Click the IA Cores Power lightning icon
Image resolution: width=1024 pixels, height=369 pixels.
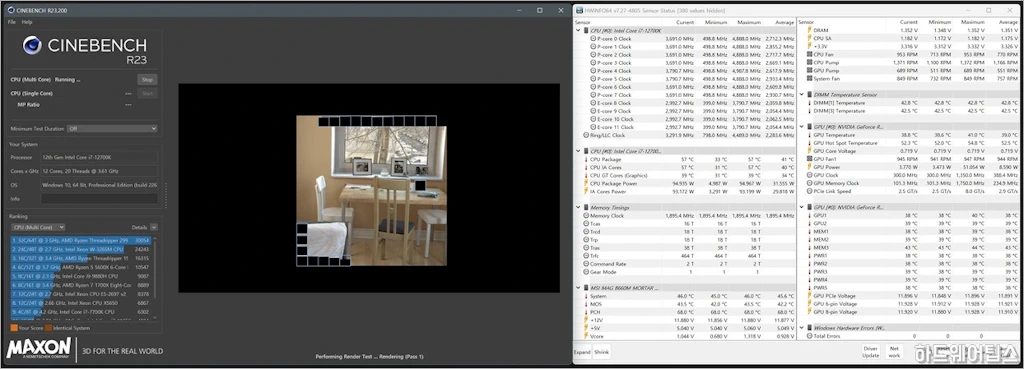pos(586,191)
